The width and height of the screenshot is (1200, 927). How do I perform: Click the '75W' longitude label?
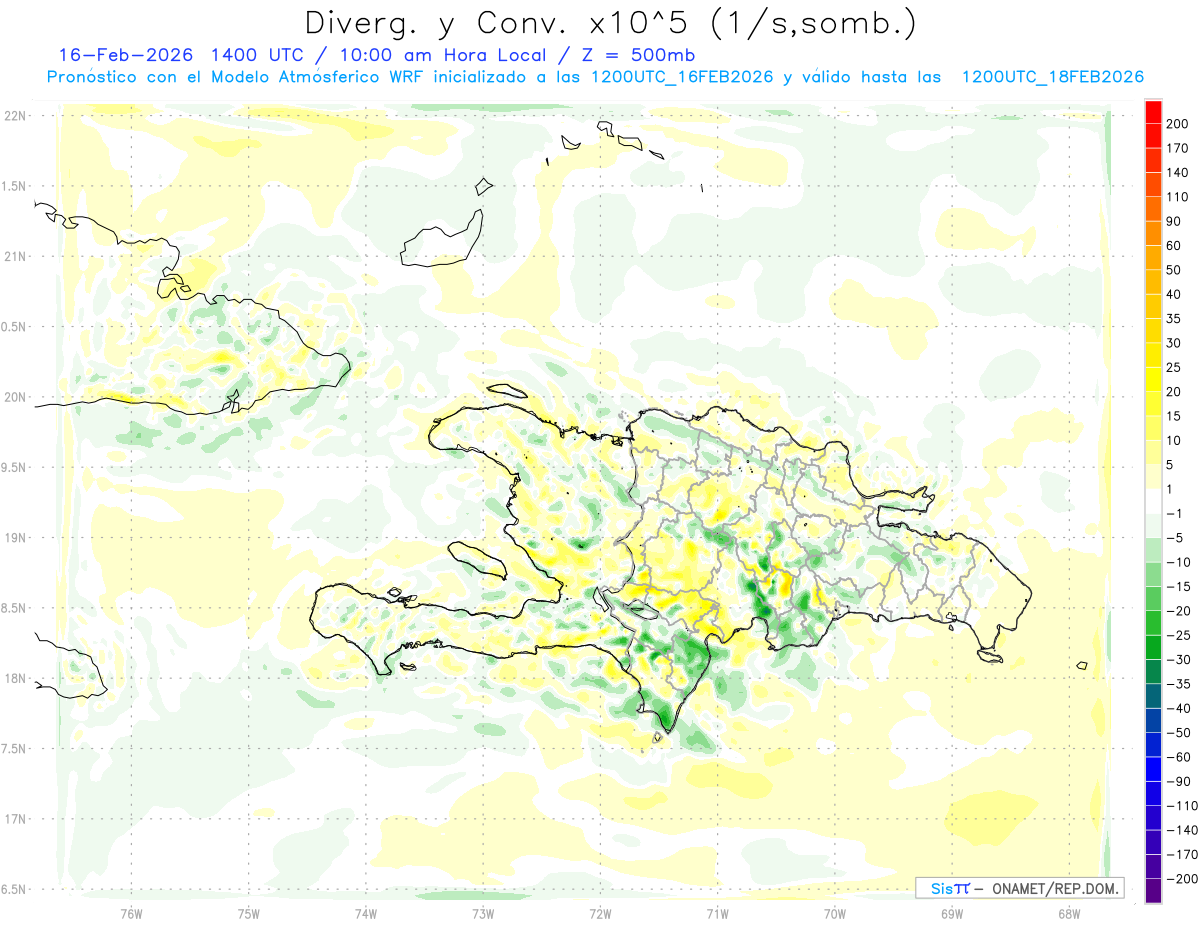[248, 913]
